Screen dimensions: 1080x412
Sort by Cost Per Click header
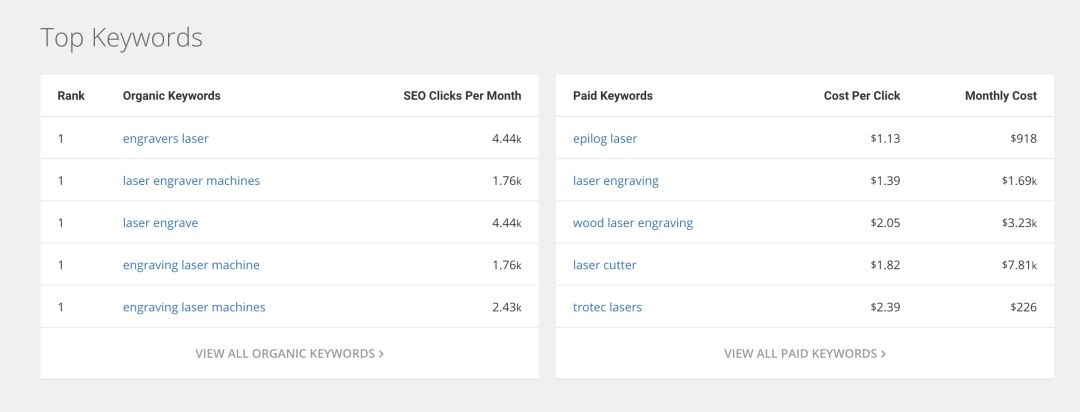point(862,96)
